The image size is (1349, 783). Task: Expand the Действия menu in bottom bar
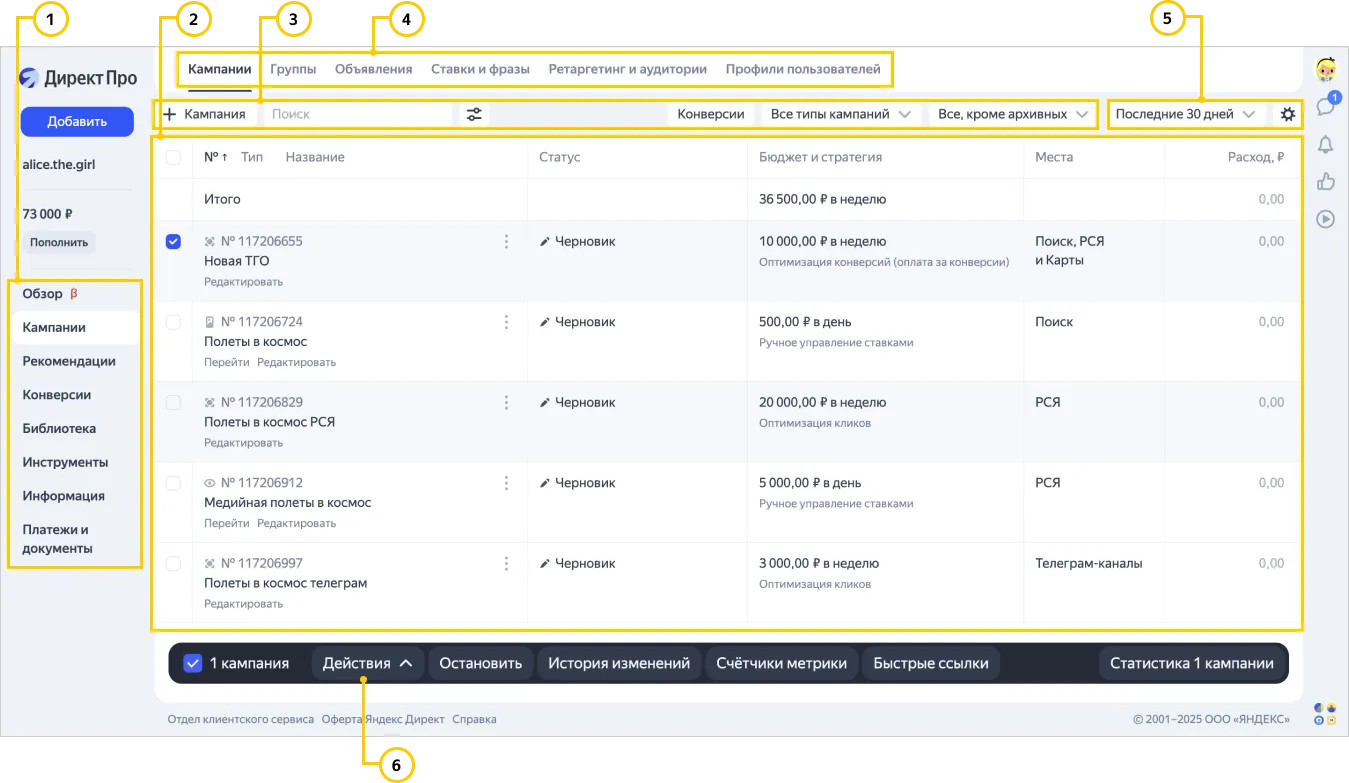(x=368, y=663)
